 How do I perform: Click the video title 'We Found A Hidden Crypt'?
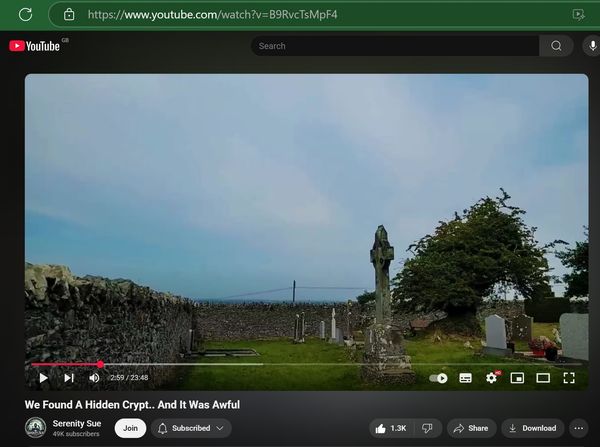(x=132, y=405)
